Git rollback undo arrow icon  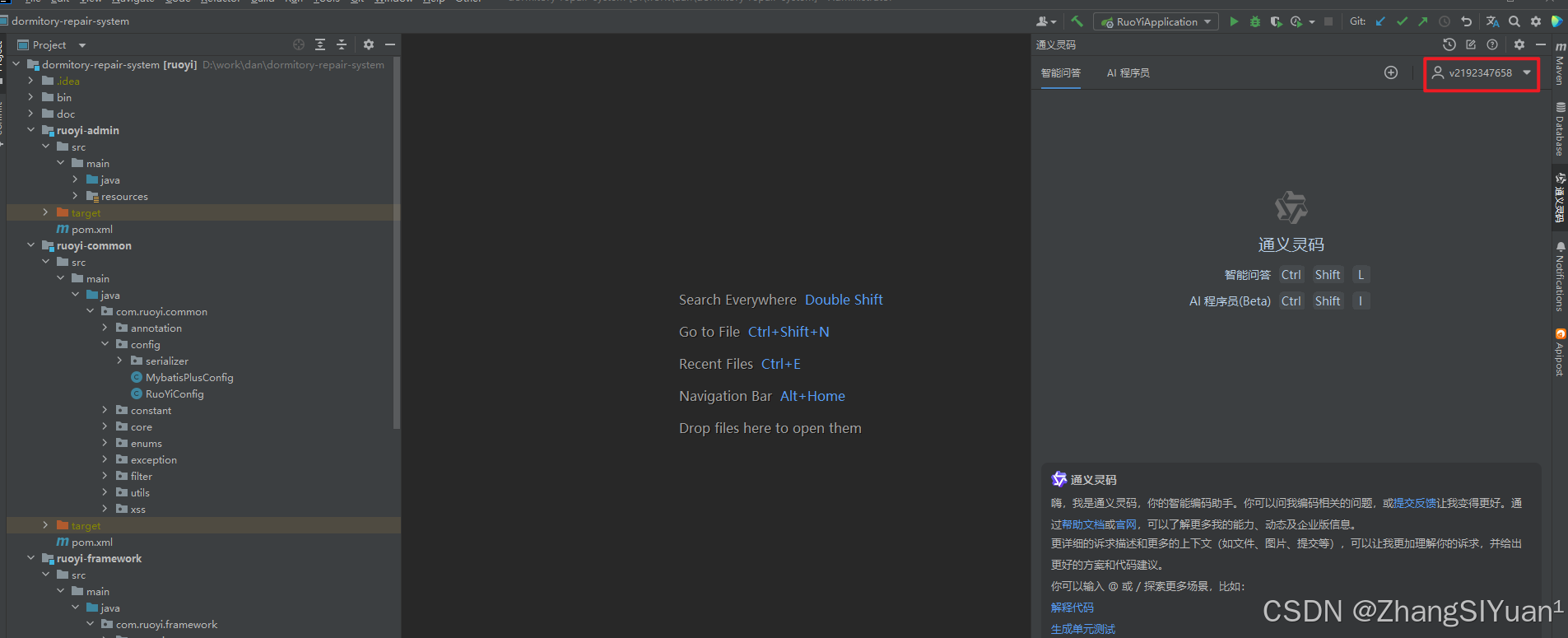click(1466, 21)
